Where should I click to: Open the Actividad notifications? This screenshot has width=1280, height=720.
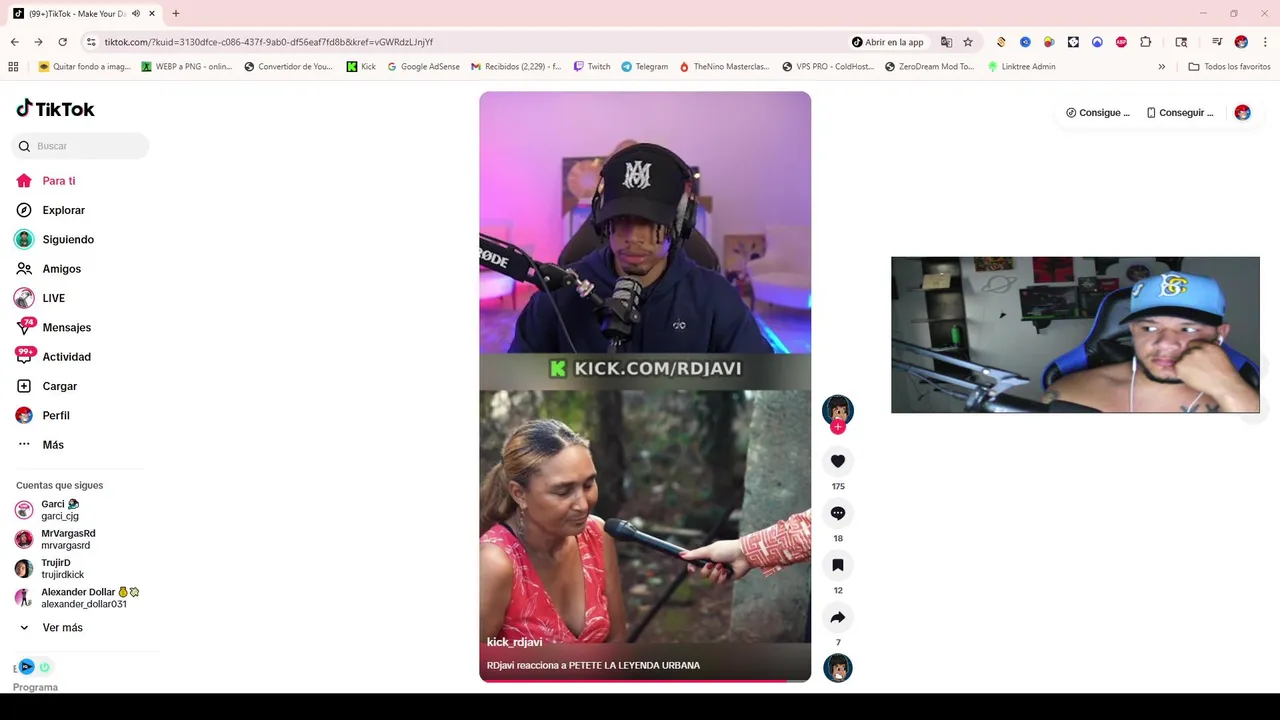(x=66, y=357)
